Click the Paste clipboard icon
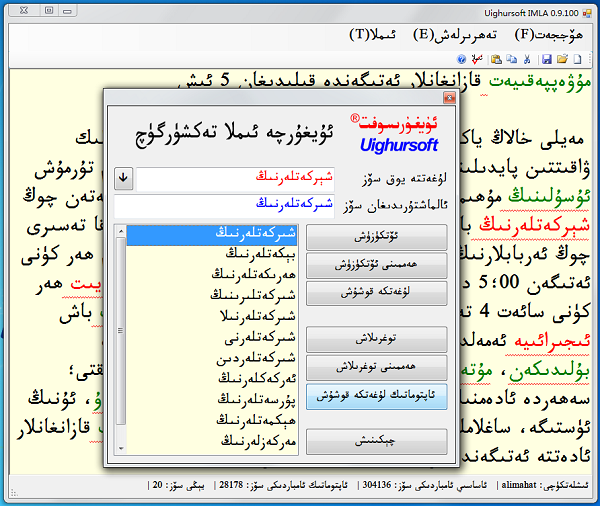 (x=496, y=59)
